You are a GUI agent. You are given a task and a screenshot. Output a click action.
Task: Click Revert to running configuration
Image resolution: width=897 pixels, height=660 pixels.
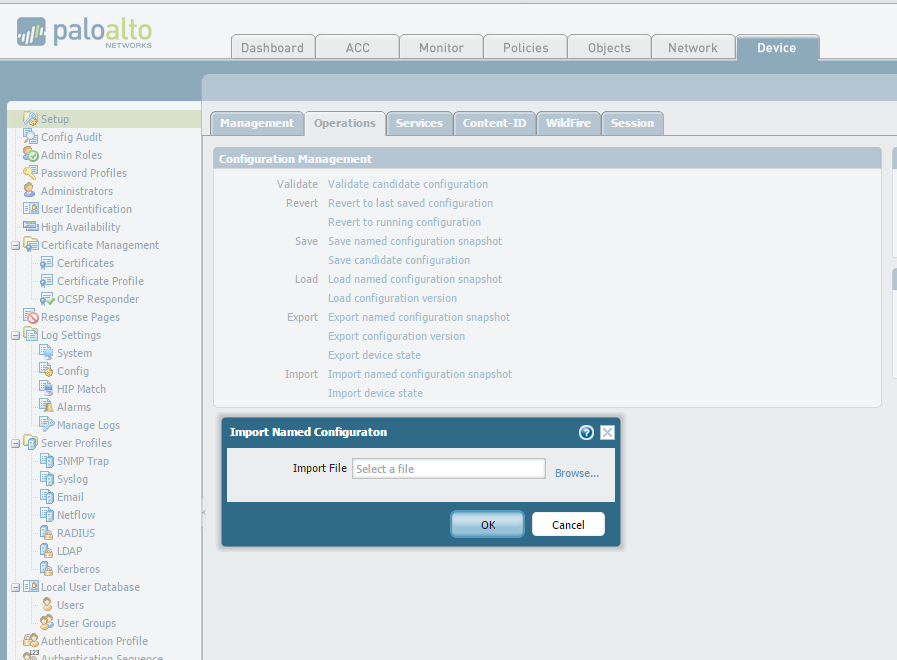click(x=404, y=222)
